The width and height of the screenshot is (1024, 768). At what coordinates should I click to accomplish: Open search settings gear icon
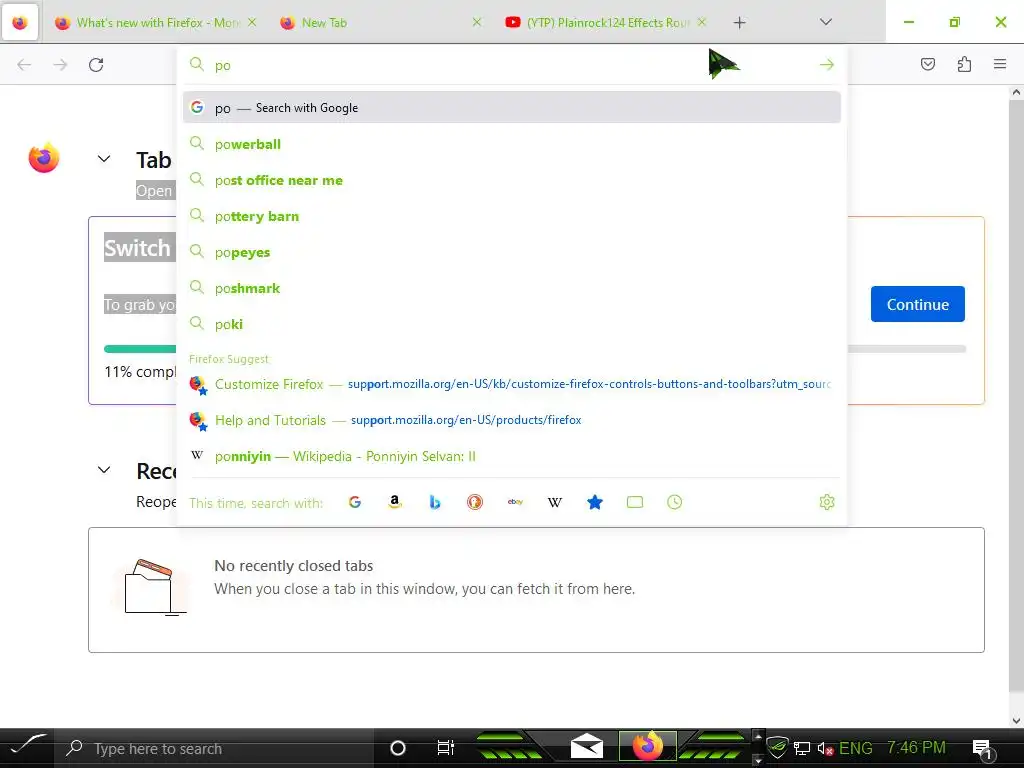click(x=827, y=502)
